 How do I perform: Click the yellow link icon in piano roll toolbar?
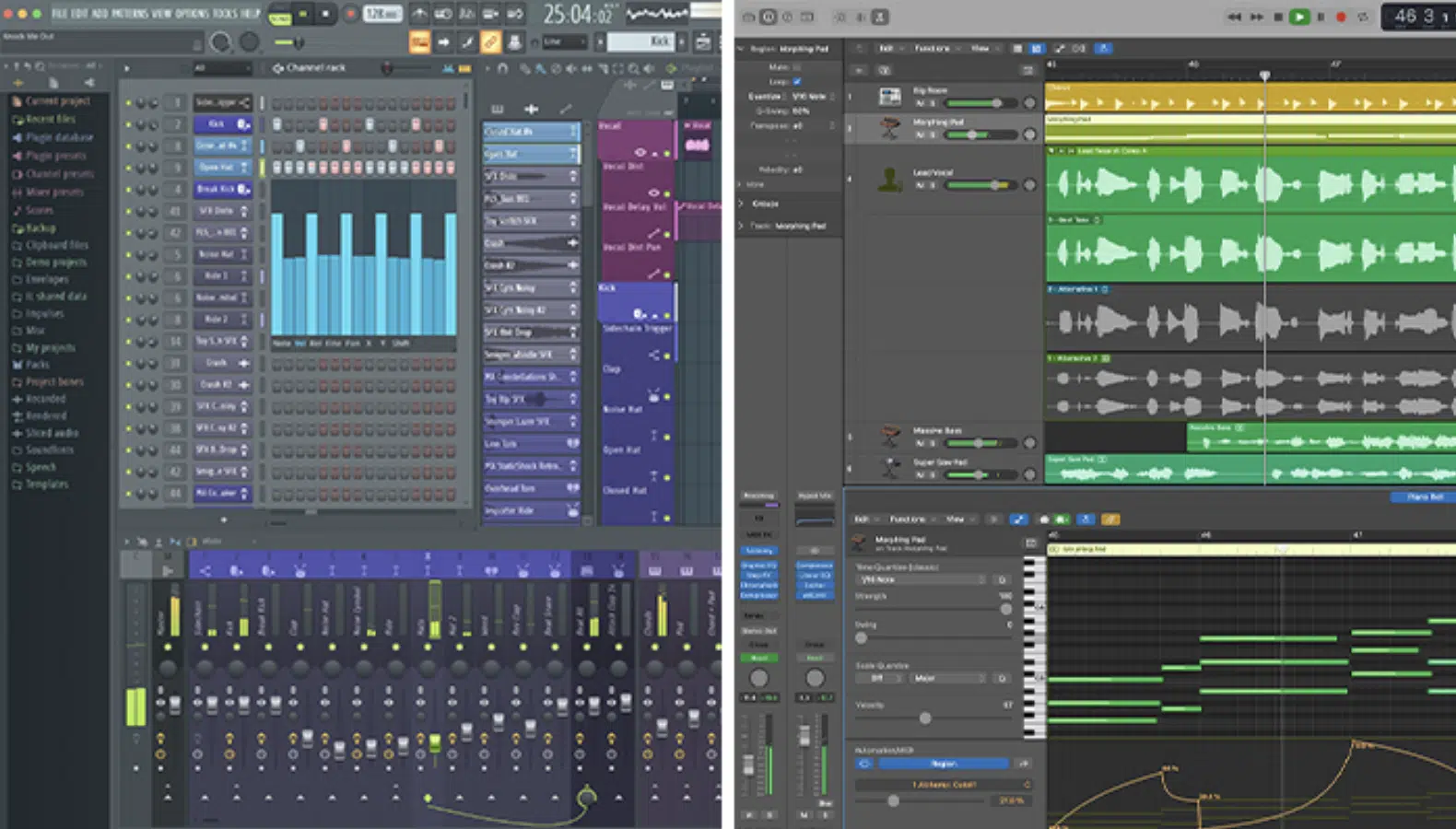(x=1110, y=520)
